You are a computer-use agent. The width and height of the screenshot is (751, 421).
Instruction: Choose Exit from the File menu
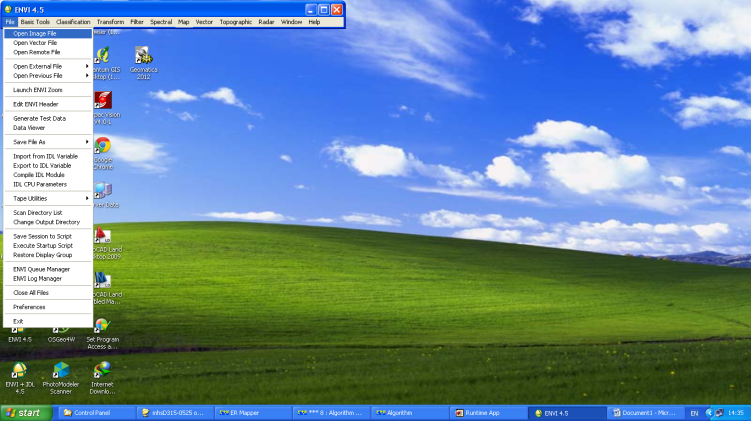point(48,321)
